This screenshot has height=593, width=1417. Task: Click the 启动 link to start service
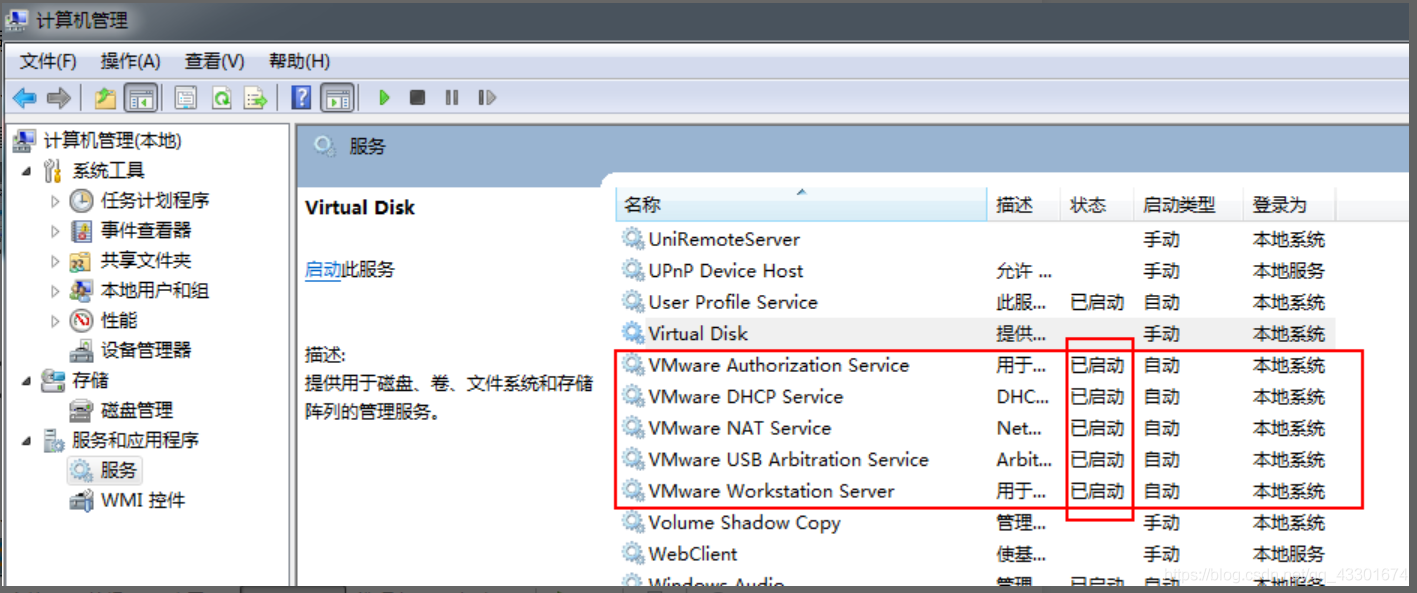pyautogui.click(x=323, y=269)
